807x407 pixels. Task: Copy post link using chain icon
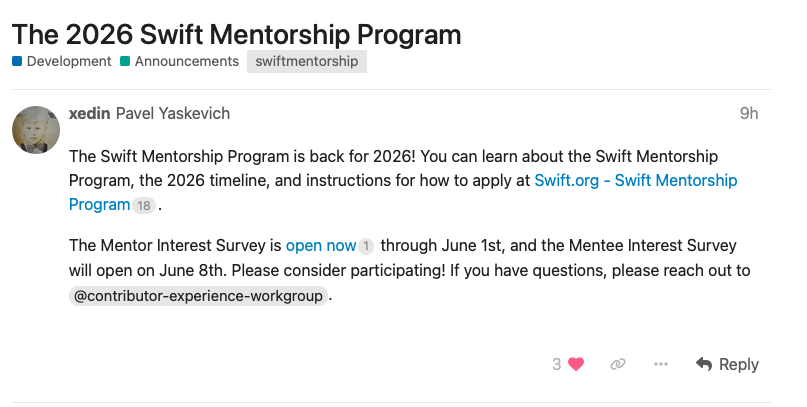pyautogui.click(x=618, y=364)
